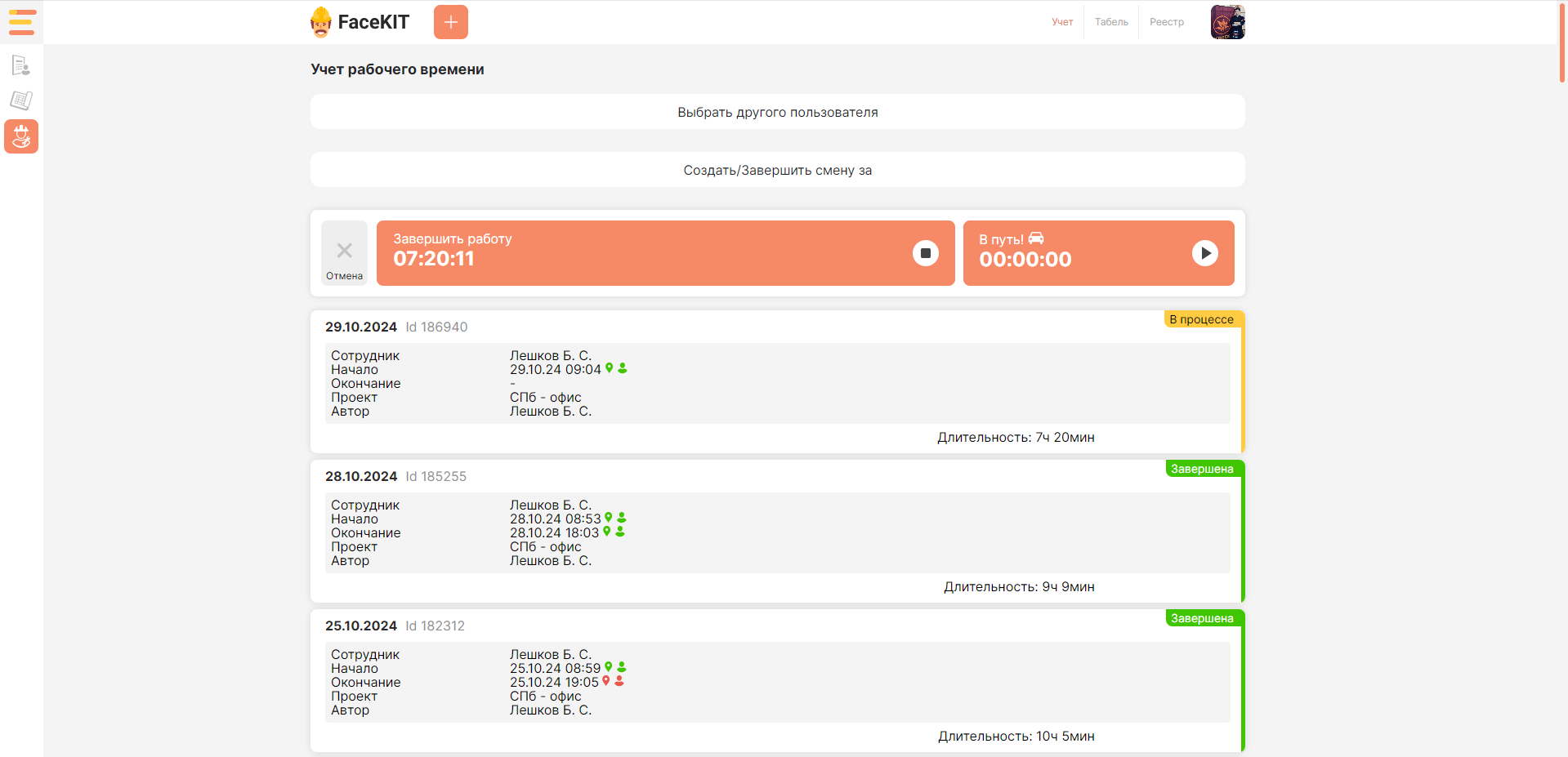1568x757 pixels.
Task: Open the document list sidebar icon
Action: click(x=21, y=65)
